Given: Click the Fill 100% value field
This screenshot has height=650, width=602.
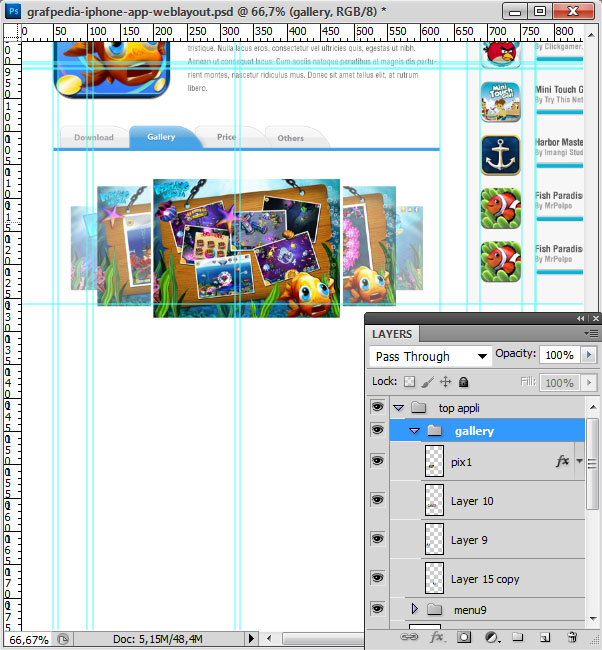Looking at the screenshot, I should tap(560, 382).
